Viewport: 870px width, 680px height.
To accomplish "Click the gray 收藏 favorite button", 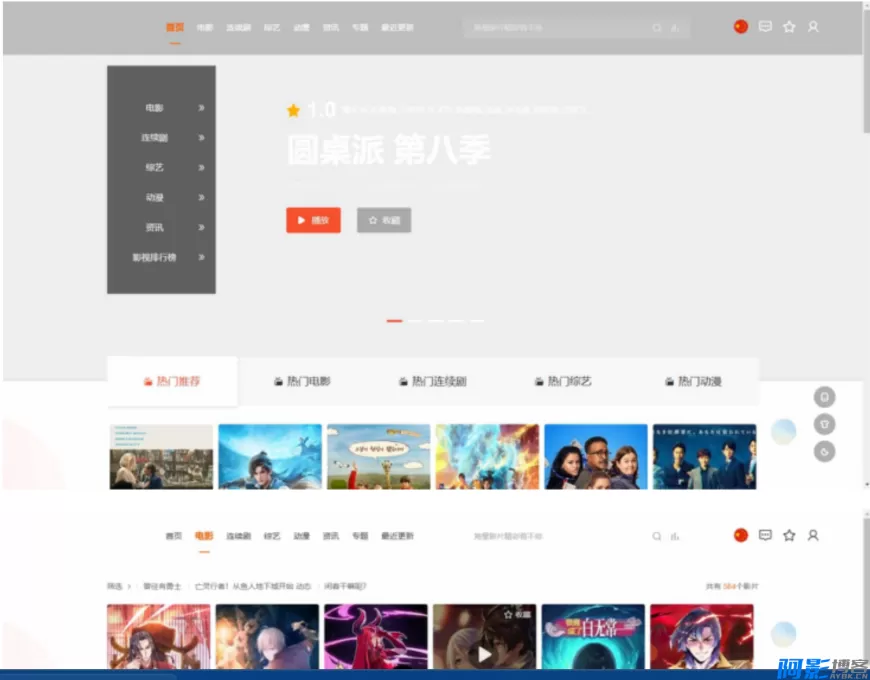I will point(384,220).
